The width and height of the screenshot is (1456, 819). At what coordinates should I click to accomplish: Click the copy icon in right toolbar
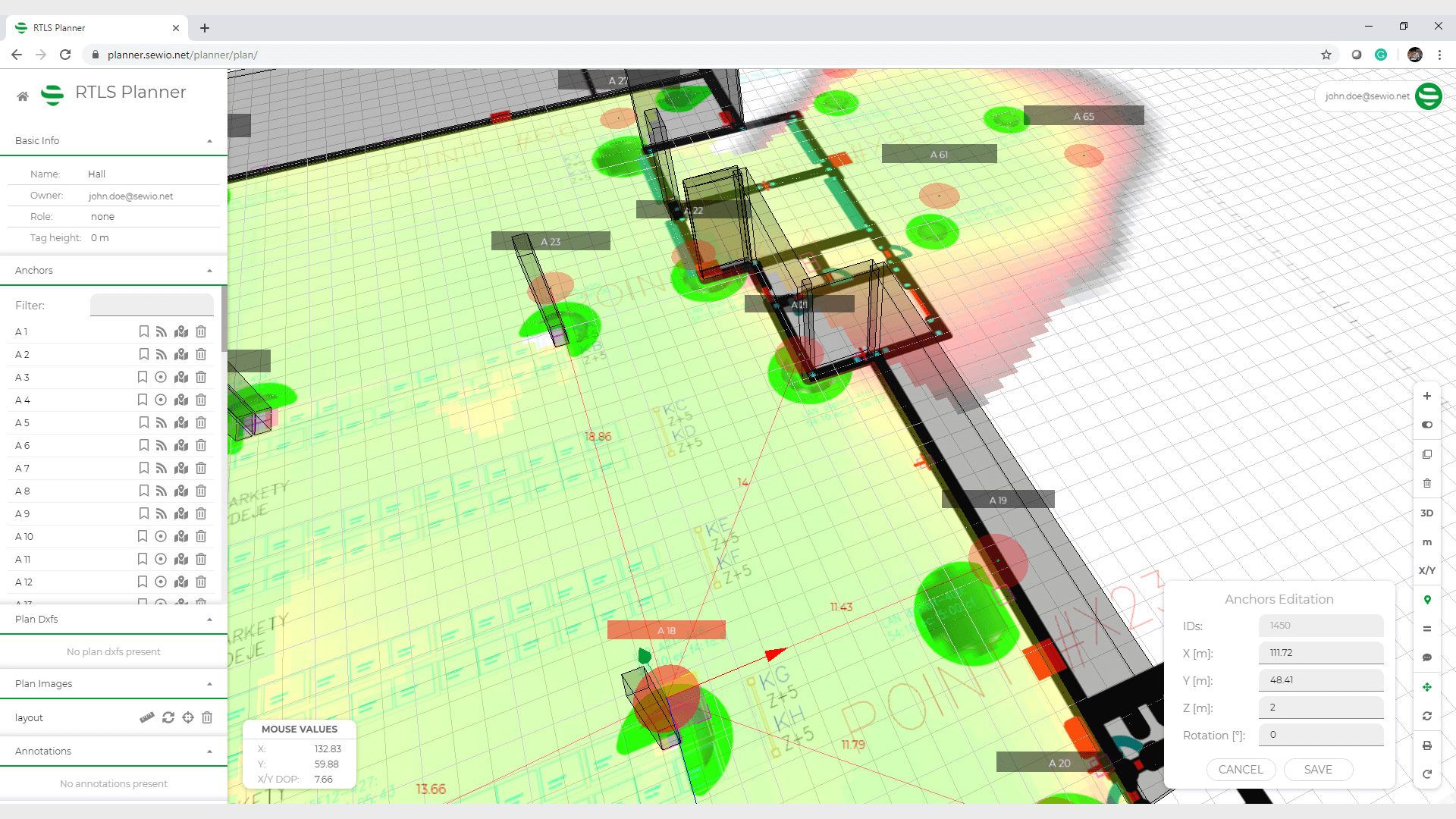(x=1426, y=454)
